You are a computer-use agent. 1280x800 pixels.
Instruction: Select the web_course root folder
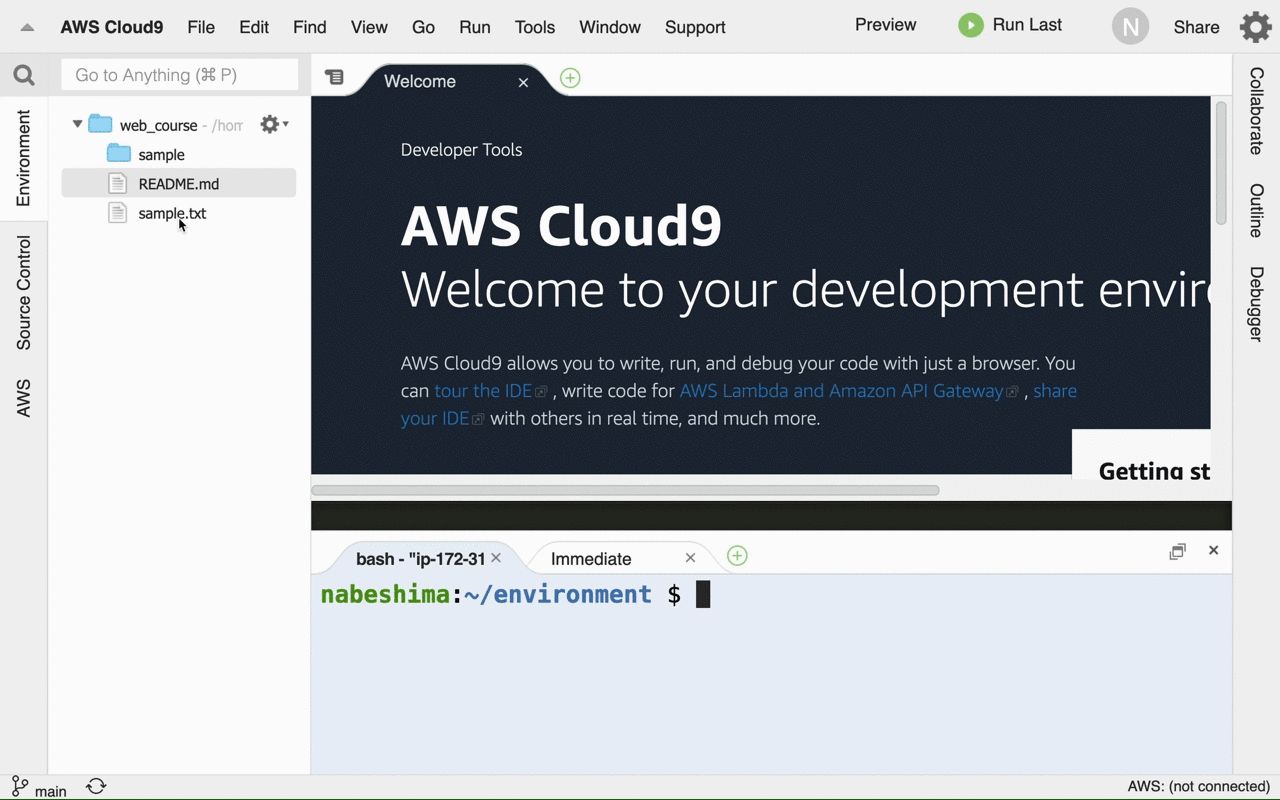point(159,125)
